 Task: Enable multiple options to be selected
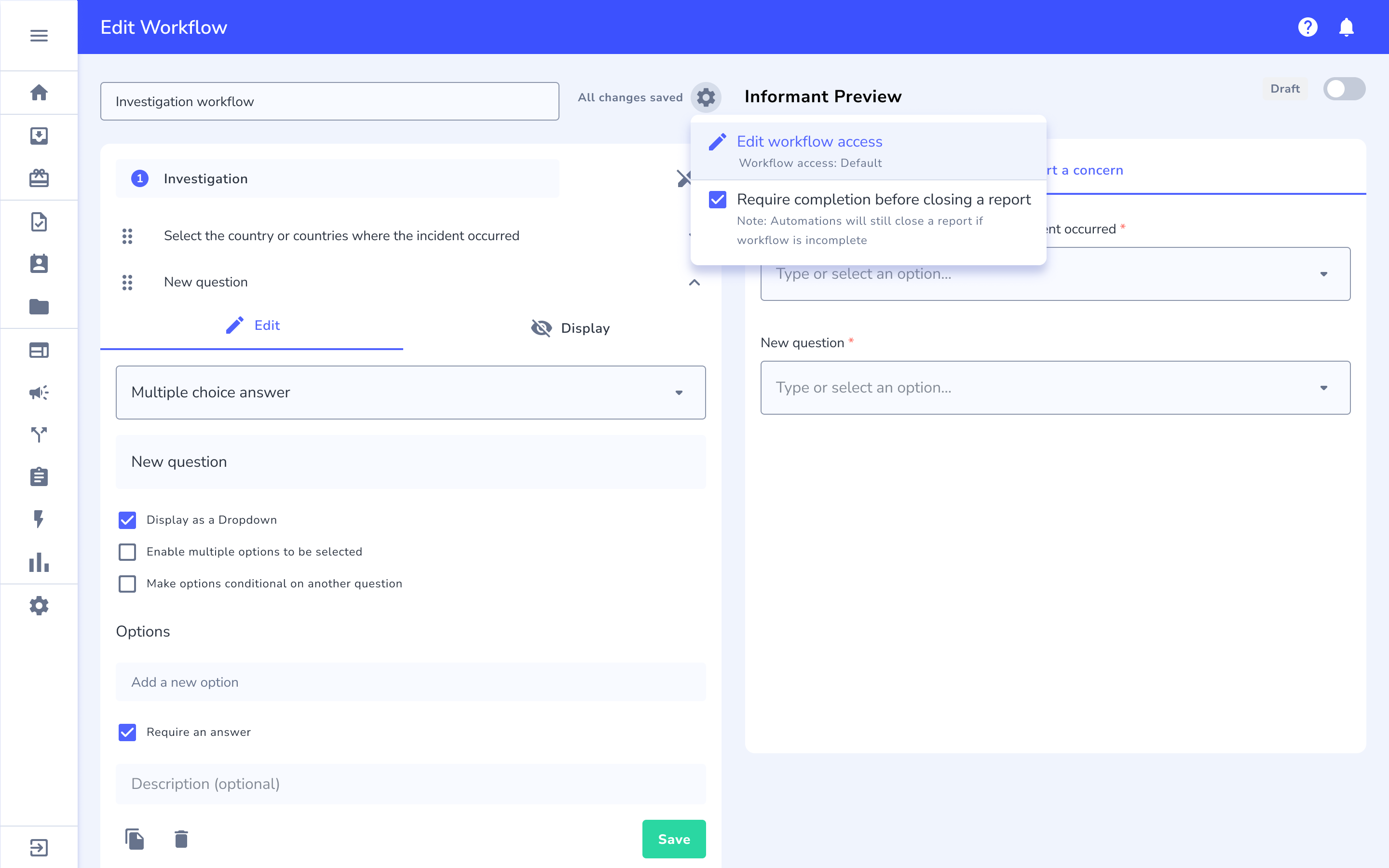coord(127,552)
